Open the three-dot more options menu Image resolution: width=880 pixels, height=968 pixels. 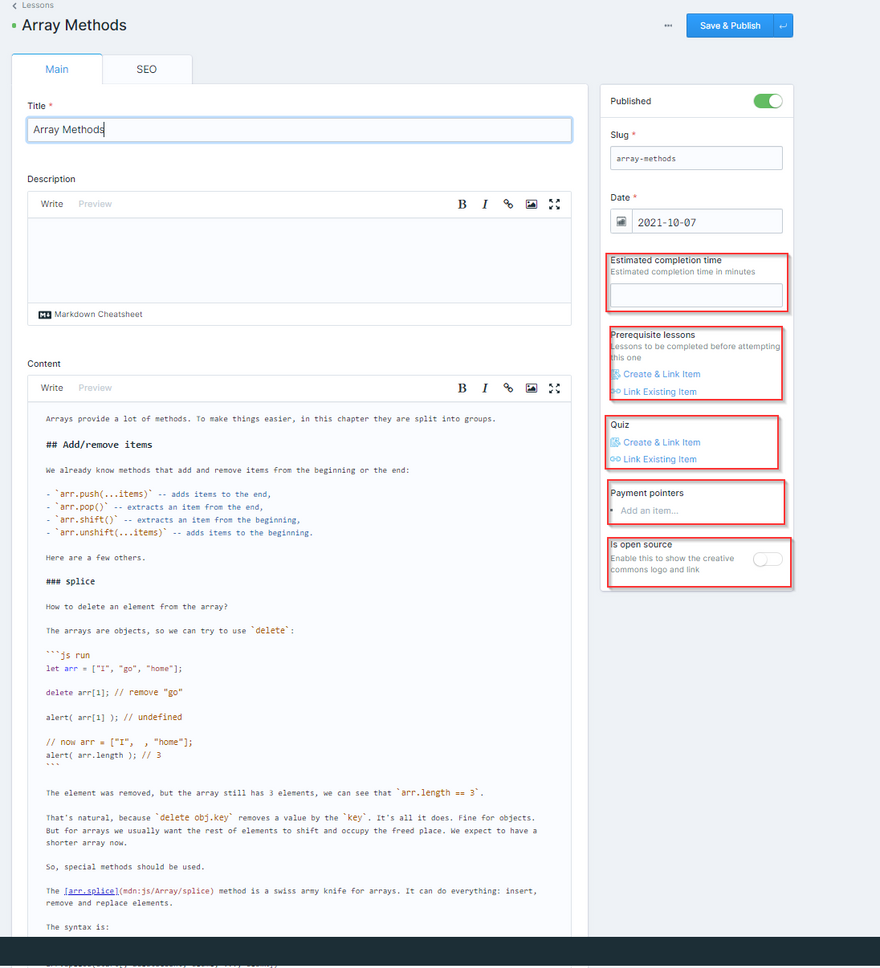668,26
